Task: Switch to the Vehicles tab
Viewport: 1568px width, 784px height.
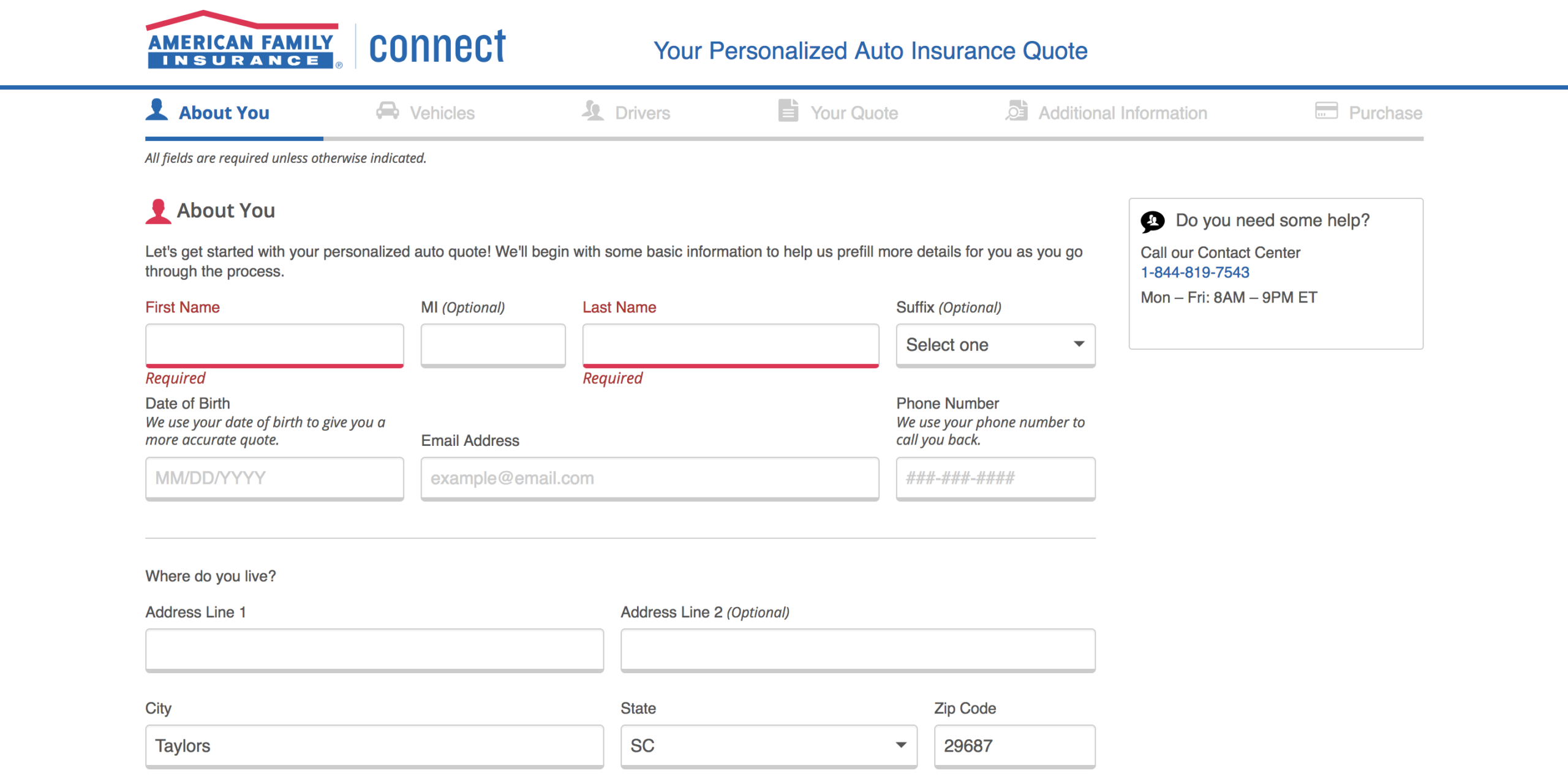Action: 442,113
